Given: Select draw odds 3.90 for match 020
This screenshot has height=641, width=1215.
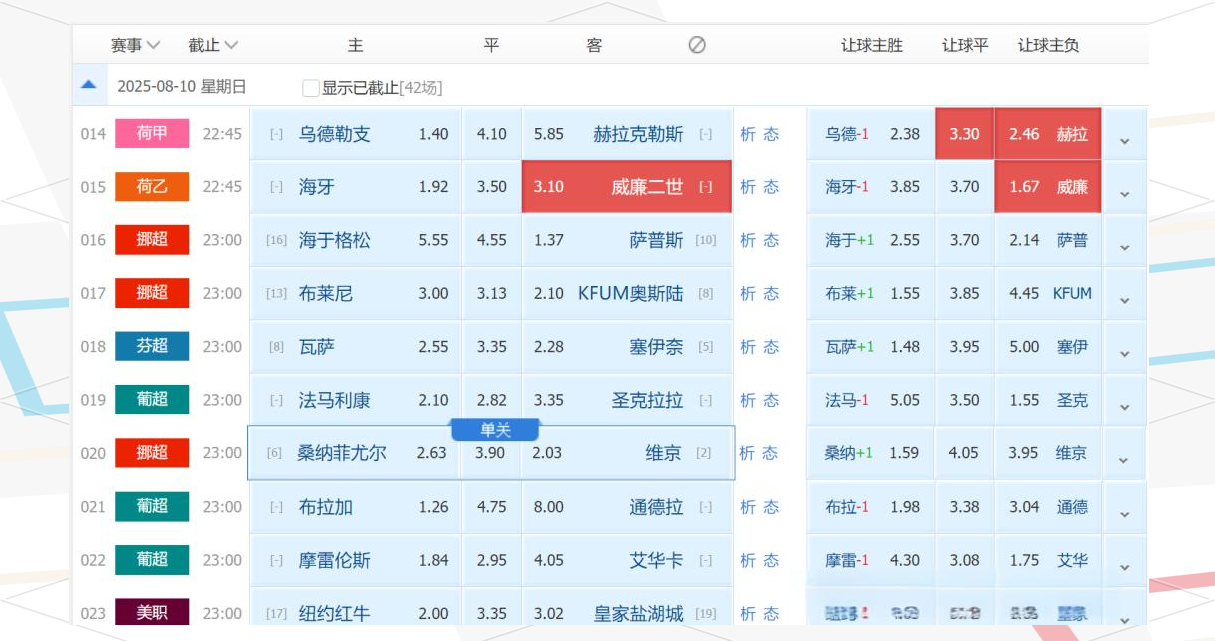Looking at the screenshot, I should (491, 453).
